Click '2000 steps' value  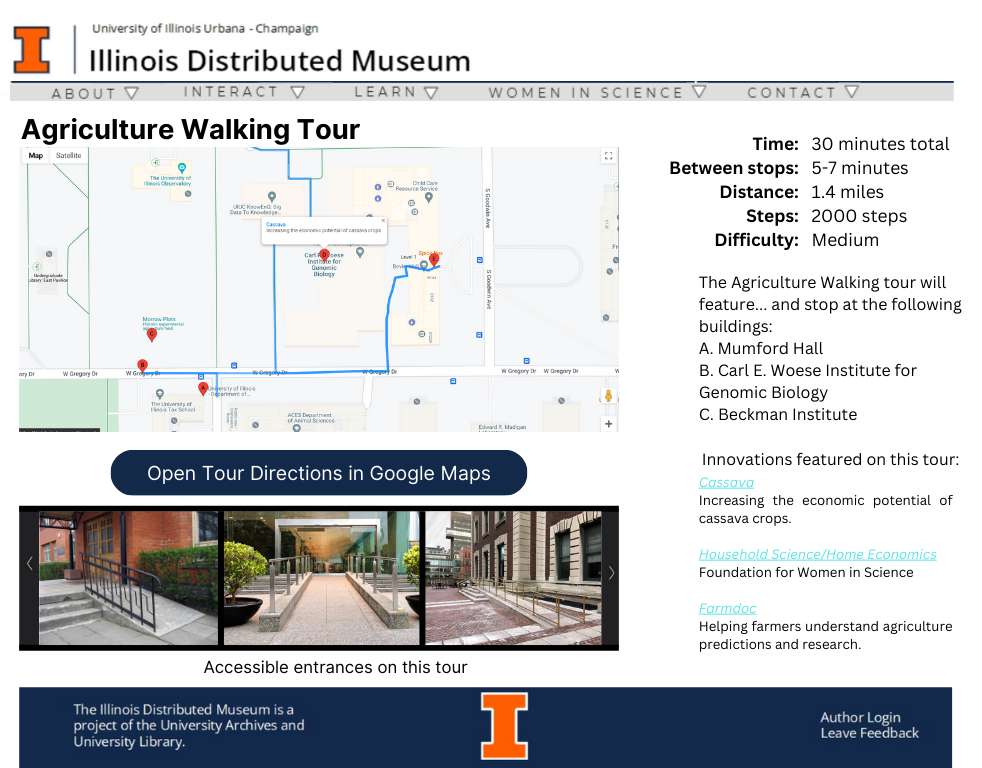click(859, 216)
